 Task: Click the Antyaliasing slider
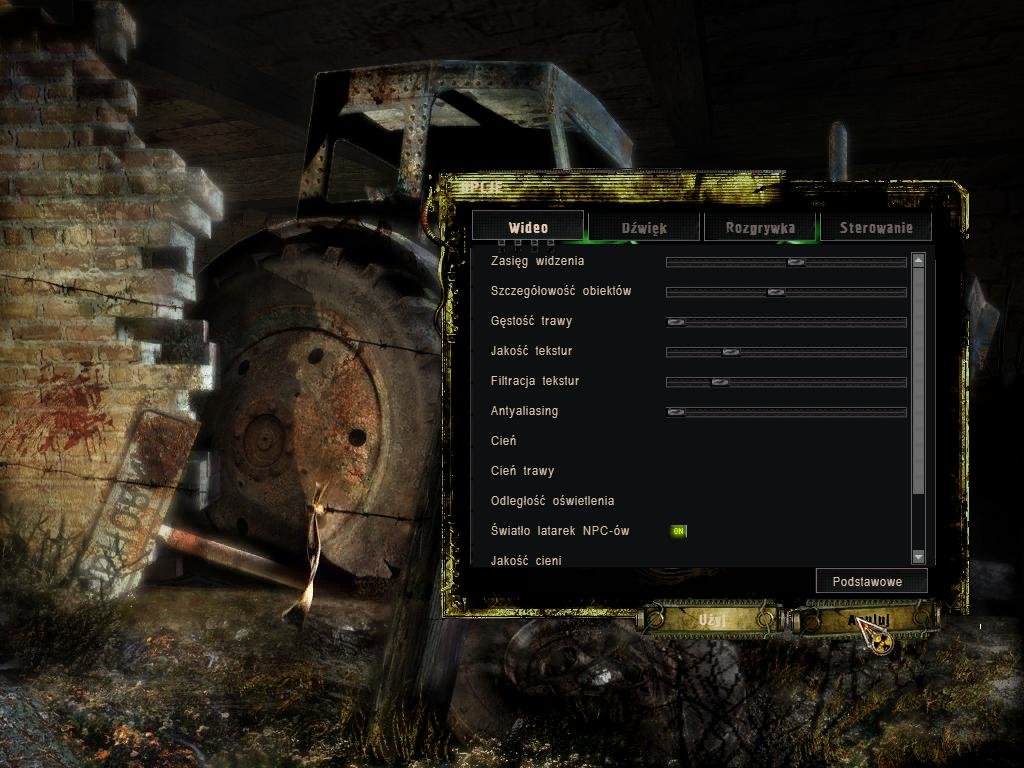coord(786,412)
